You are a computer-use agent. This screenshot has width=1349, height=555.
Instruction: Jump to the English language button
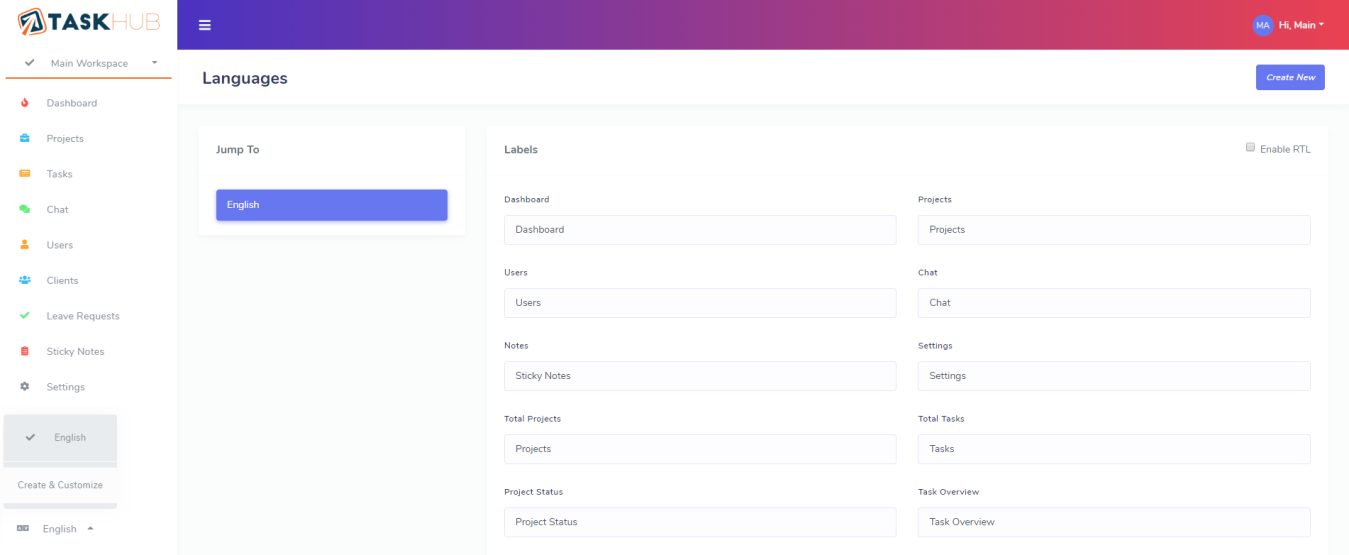point(331,205)
